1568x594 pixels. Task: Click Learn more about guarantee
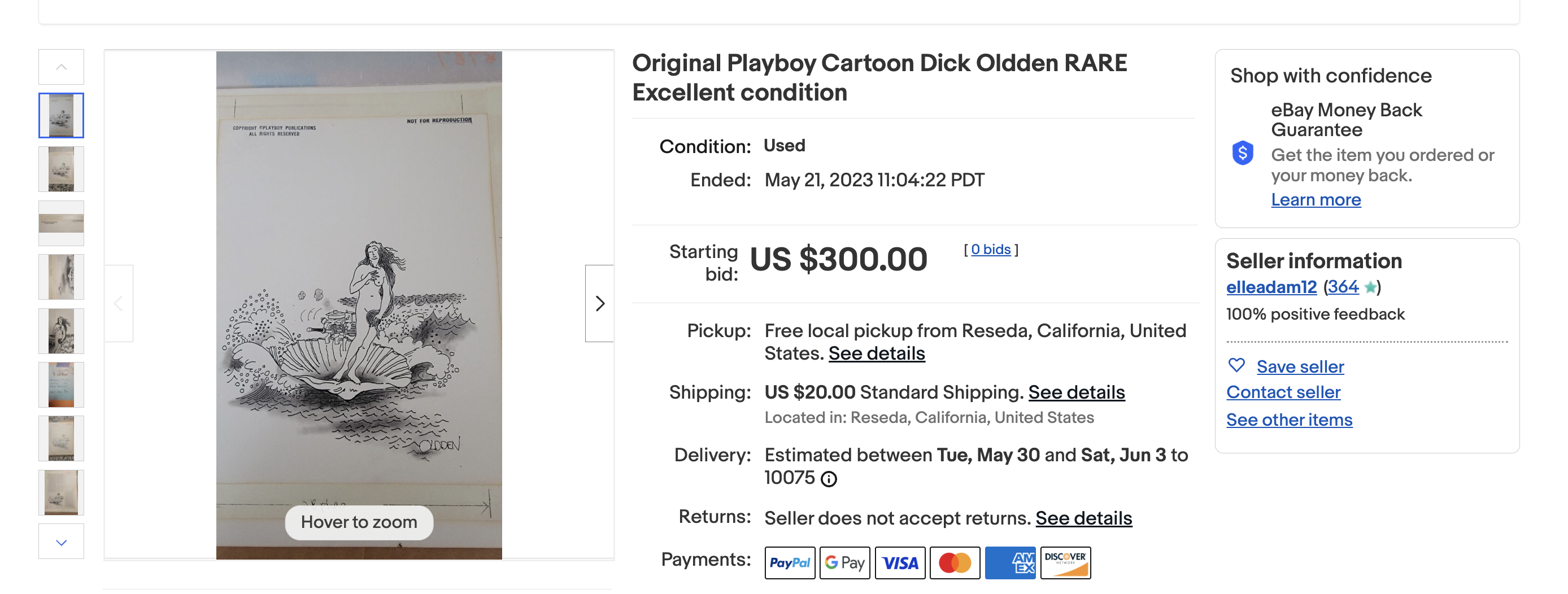point(1316,200)
